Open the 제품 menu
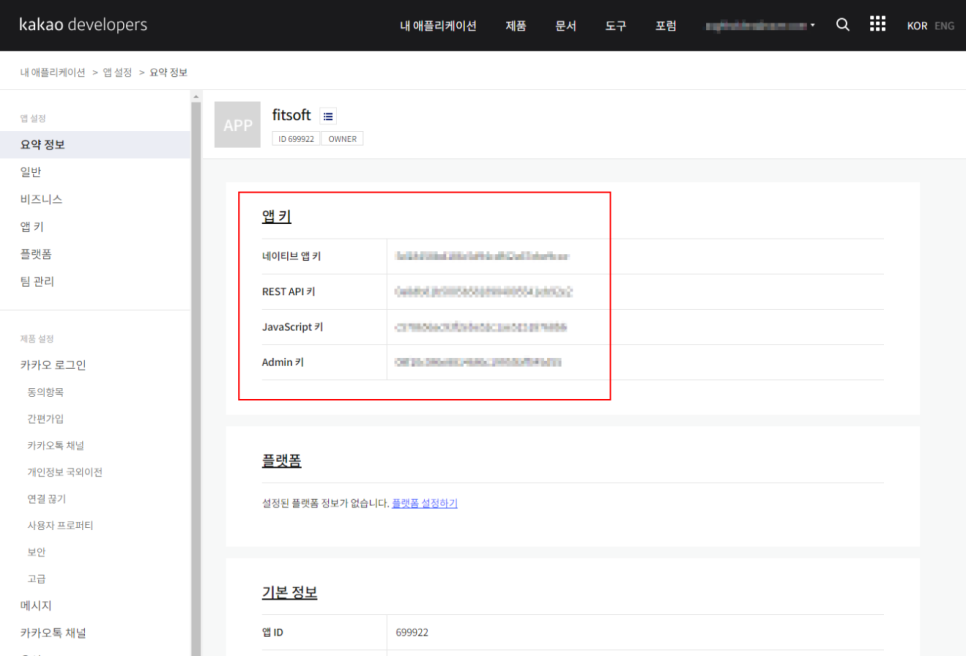 tap(516, 26)
